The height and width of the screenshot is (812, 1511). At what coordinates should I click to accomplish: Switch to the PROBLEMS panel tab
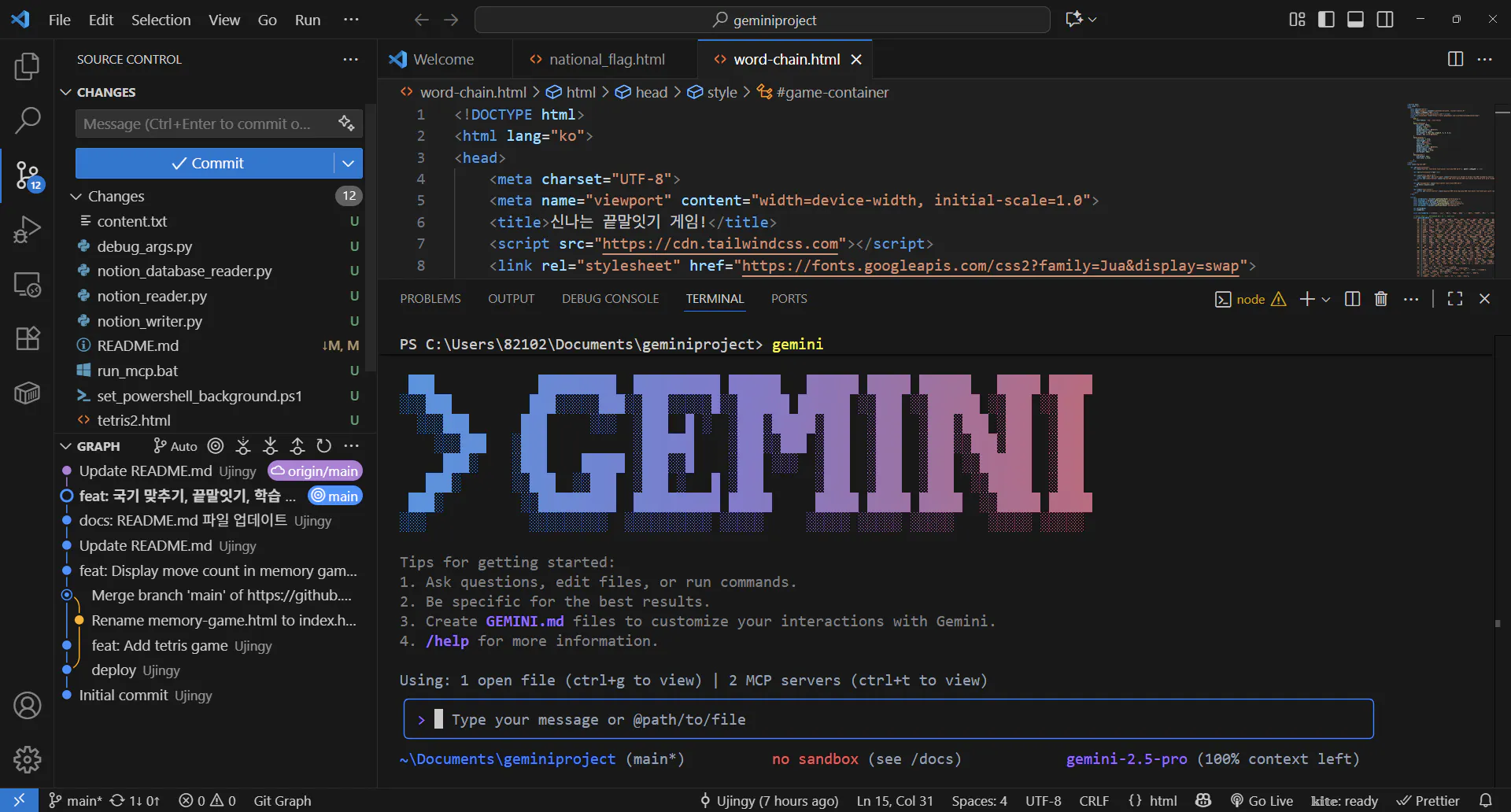(430, 299)
